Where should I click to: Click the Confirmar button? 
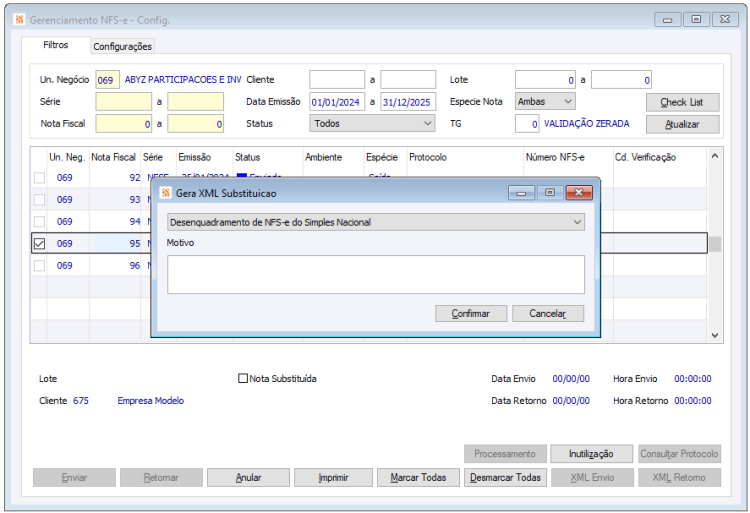tap(471, 314)
